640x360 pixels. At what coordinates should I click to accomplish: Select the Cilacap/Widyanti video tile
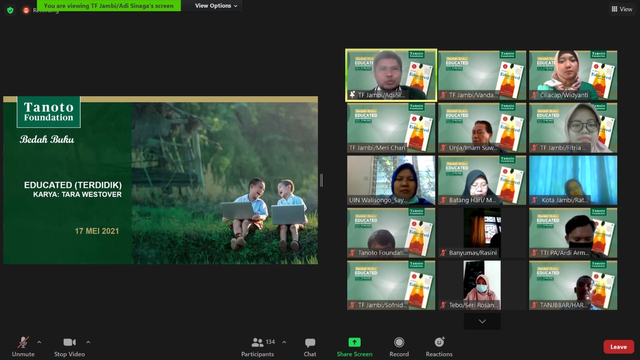[x=573, y=76]
